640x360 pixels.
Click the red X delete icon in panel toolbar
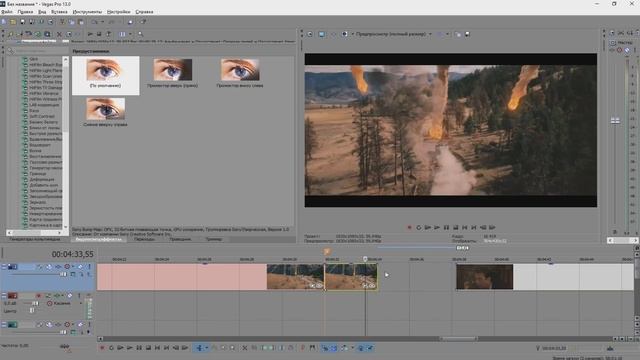[x=59, y=34]
